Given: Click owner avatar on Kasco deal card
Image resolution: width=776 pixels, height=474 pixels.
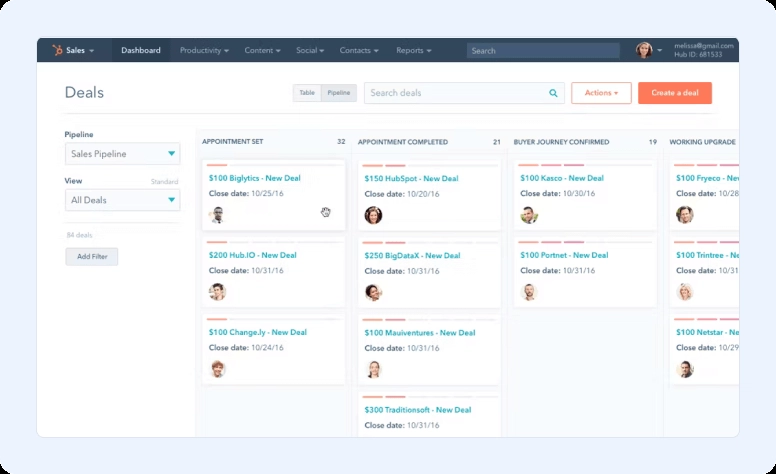Looking at the screenshot, I should 529,215.
